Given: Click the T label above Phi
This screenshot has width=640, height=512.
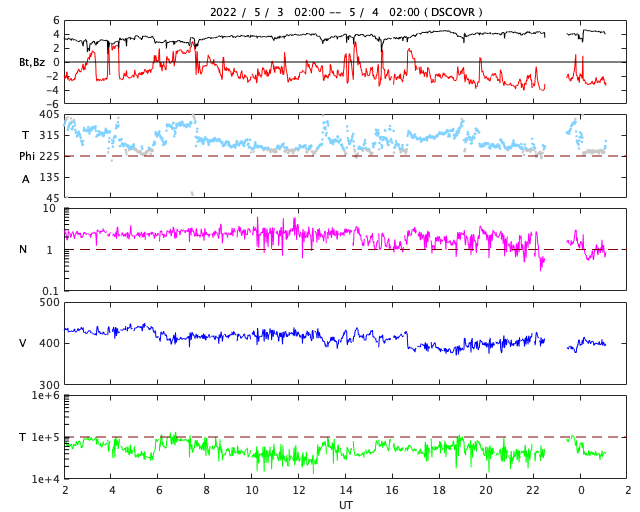Looking at the screenshot, I should tap(25, 135).
